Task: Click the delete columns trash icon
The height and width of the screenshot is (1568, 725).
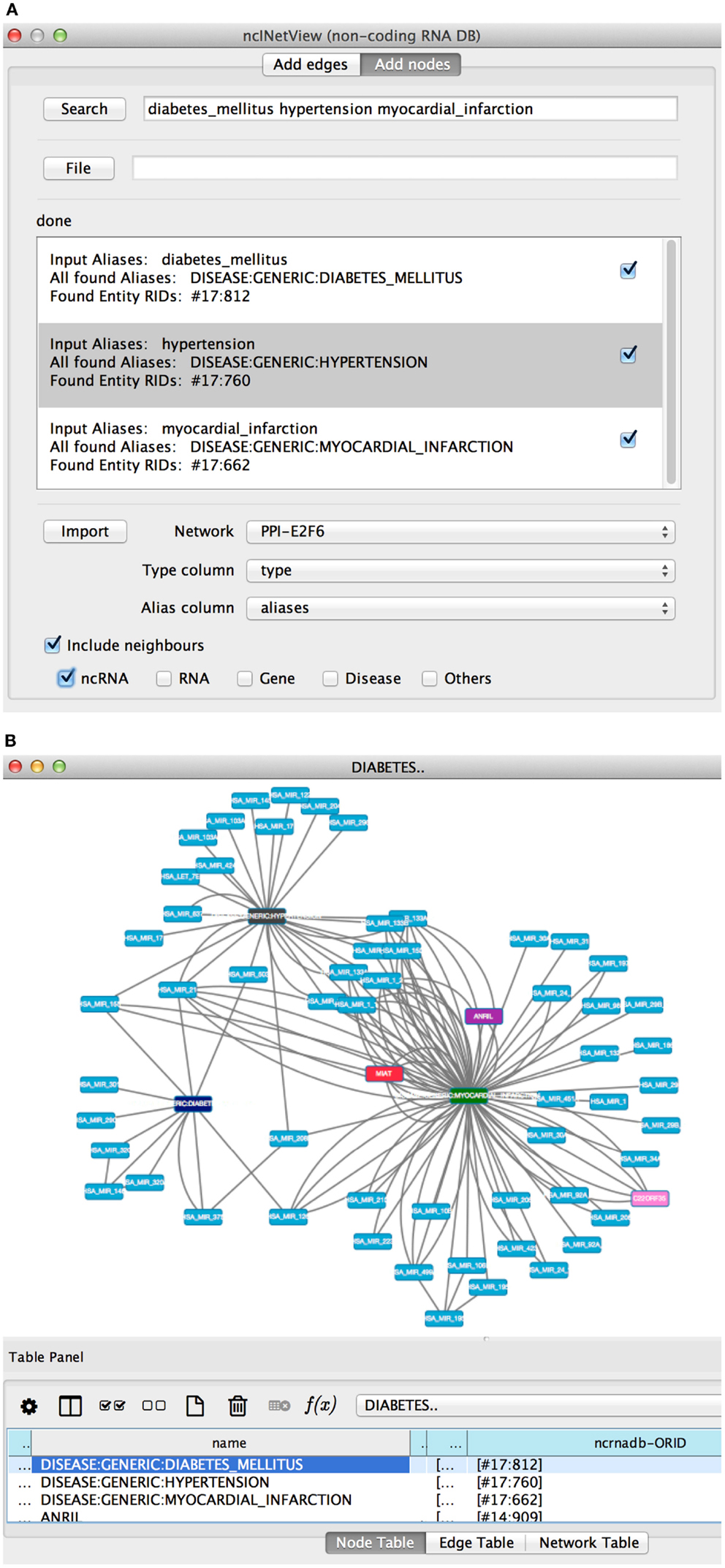Action: 238,1406
